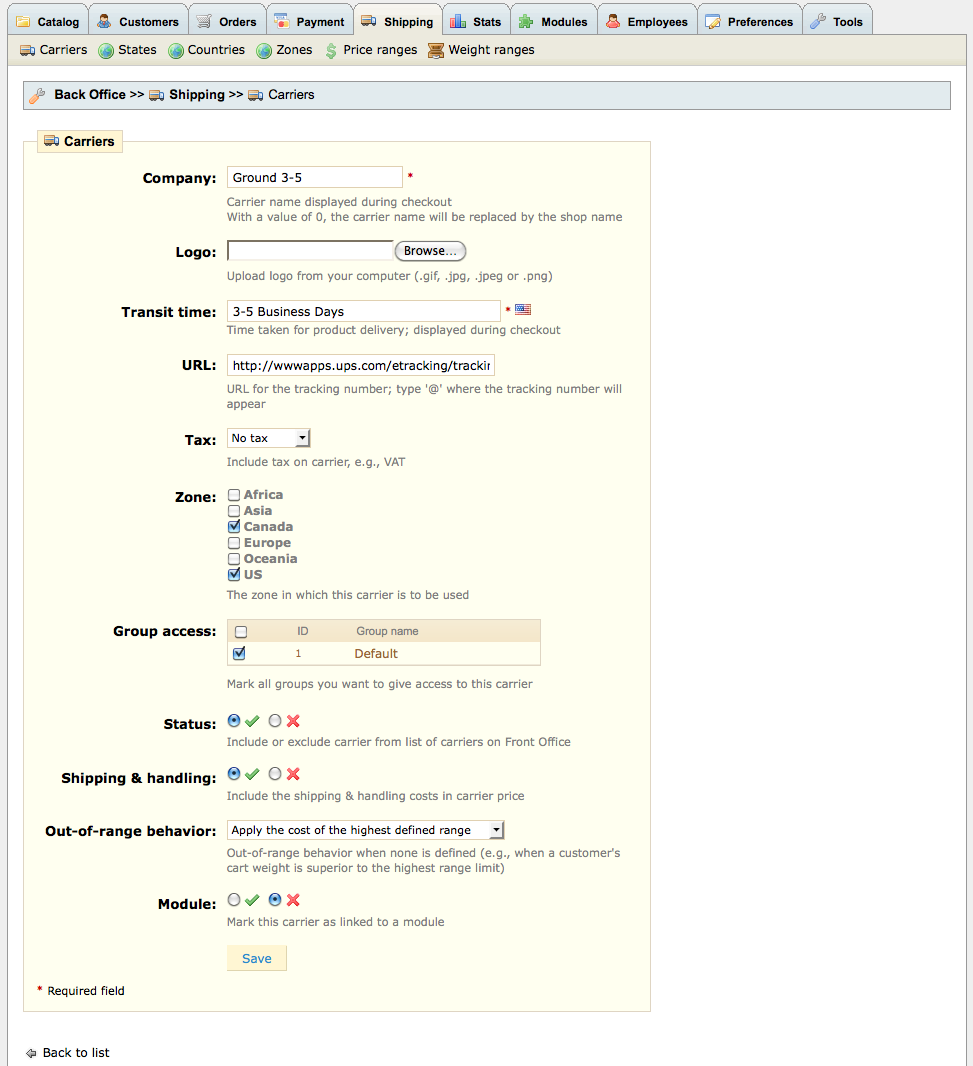Save the carrier settings
Screen dimensions: 973x1066
point(257,959)
